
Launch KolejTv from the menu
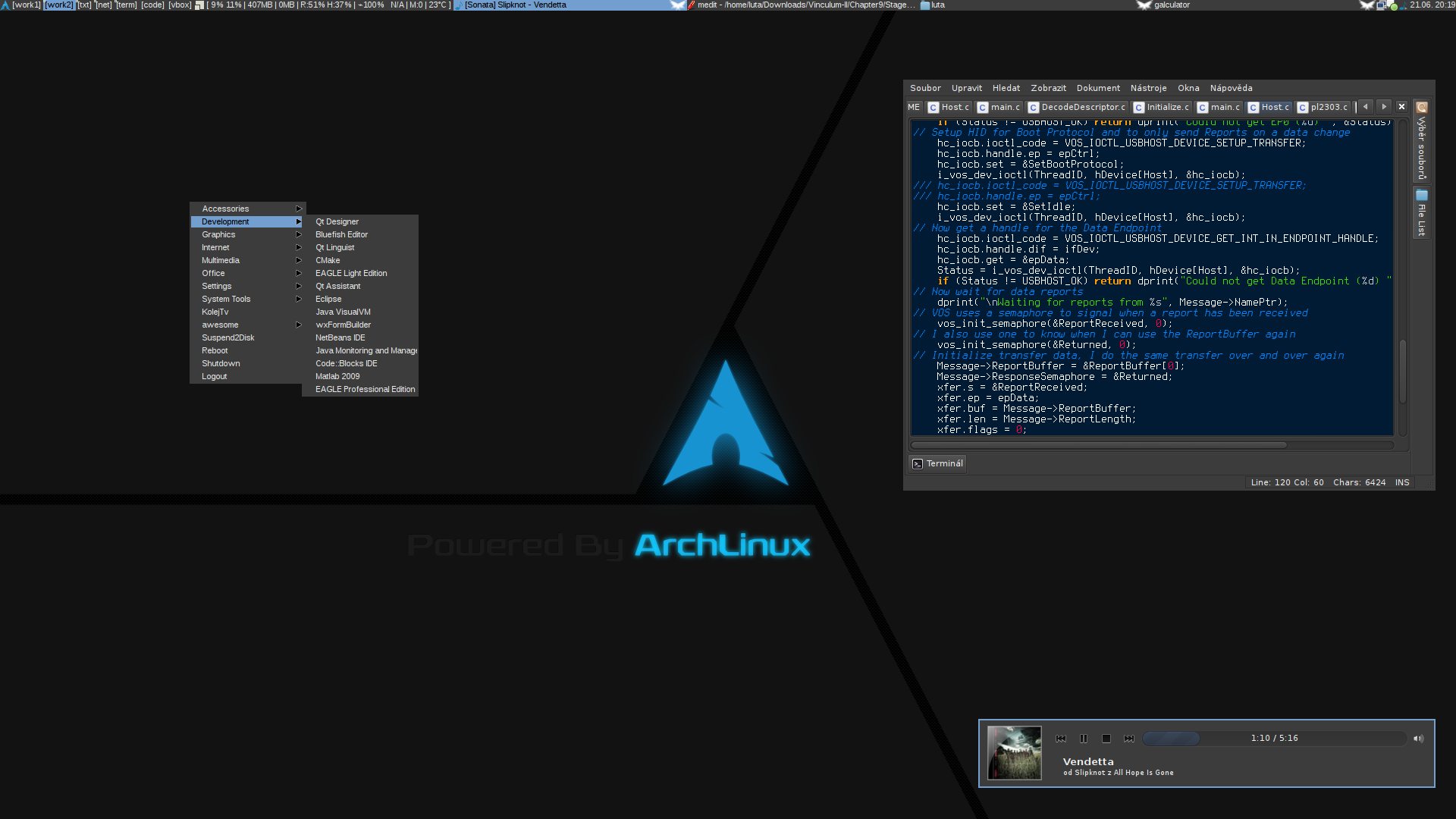[x=246, y=312]
